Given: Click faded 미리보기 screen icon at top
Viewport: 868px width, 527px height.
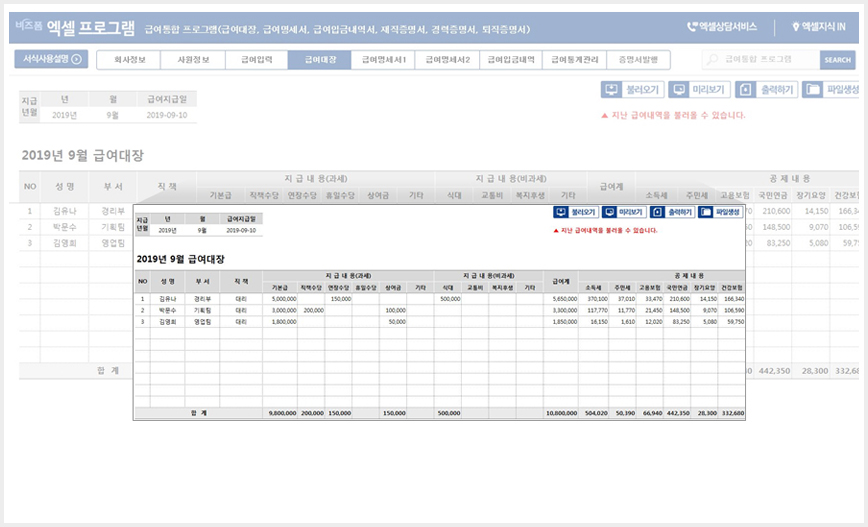Looking at the screenshot, I should [679, 90].
